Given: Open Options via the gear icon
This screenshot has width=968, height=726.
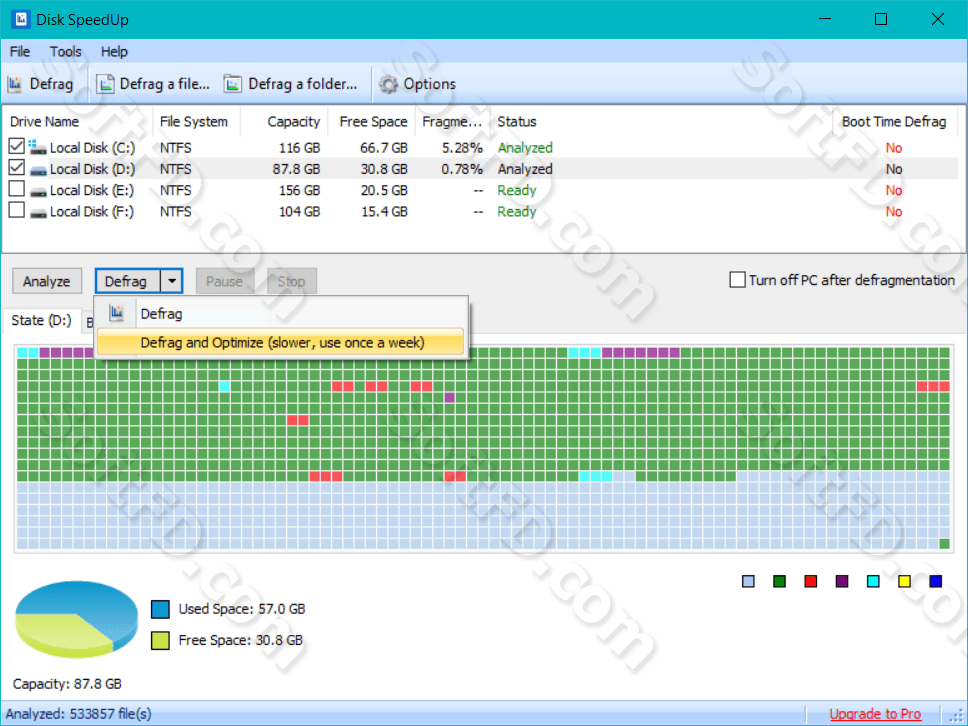Looking at the screenshot, I should pyautogui.click(x=388, y=84).
